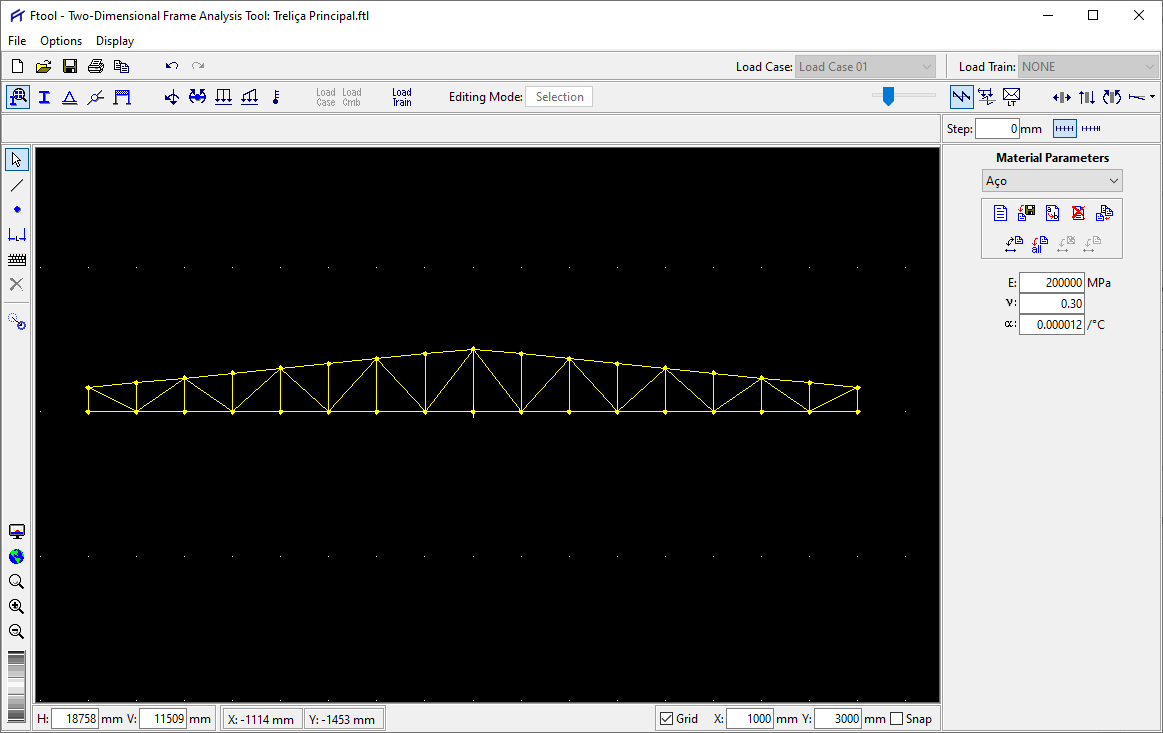This screenshot has width=1163, height=733.
Task: Print the model using the printer icon
Action: (96, 66)
